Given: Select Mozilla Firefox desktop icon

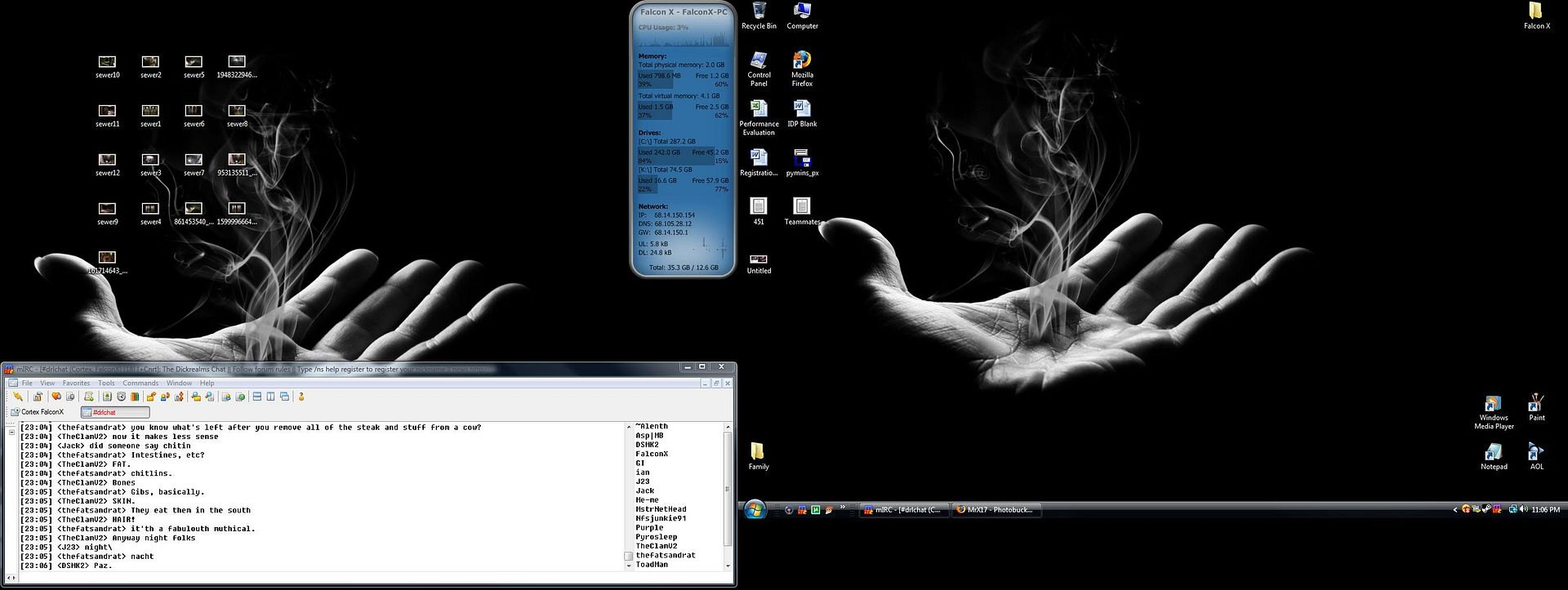Looking at the screenshot, I should pyautogui.click(x=802, y=69).
